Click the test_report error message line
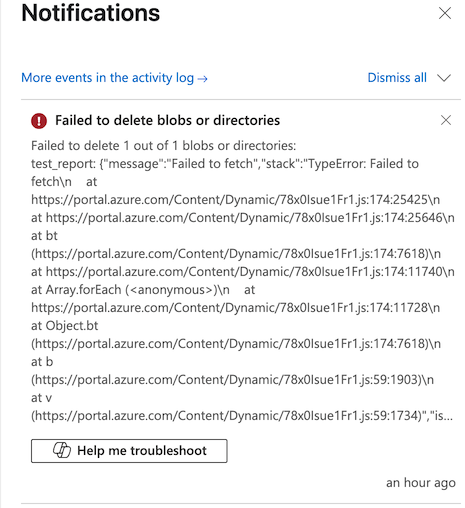 [x=225, y=164]
